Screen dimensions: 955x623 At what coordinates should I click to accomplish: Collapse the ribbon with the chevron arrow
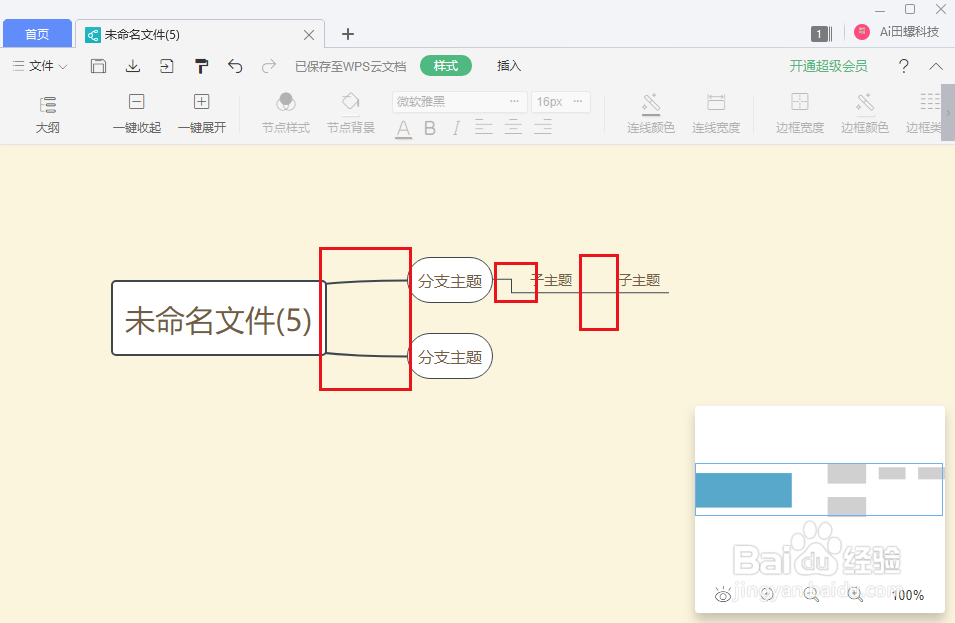click(x=936, y=66)
